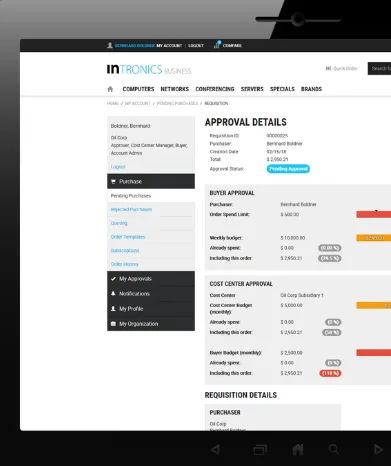Click the Weekly budget value $ 10,000.00
The height and width of the screenshot is (466, 391).
(293, 238)
